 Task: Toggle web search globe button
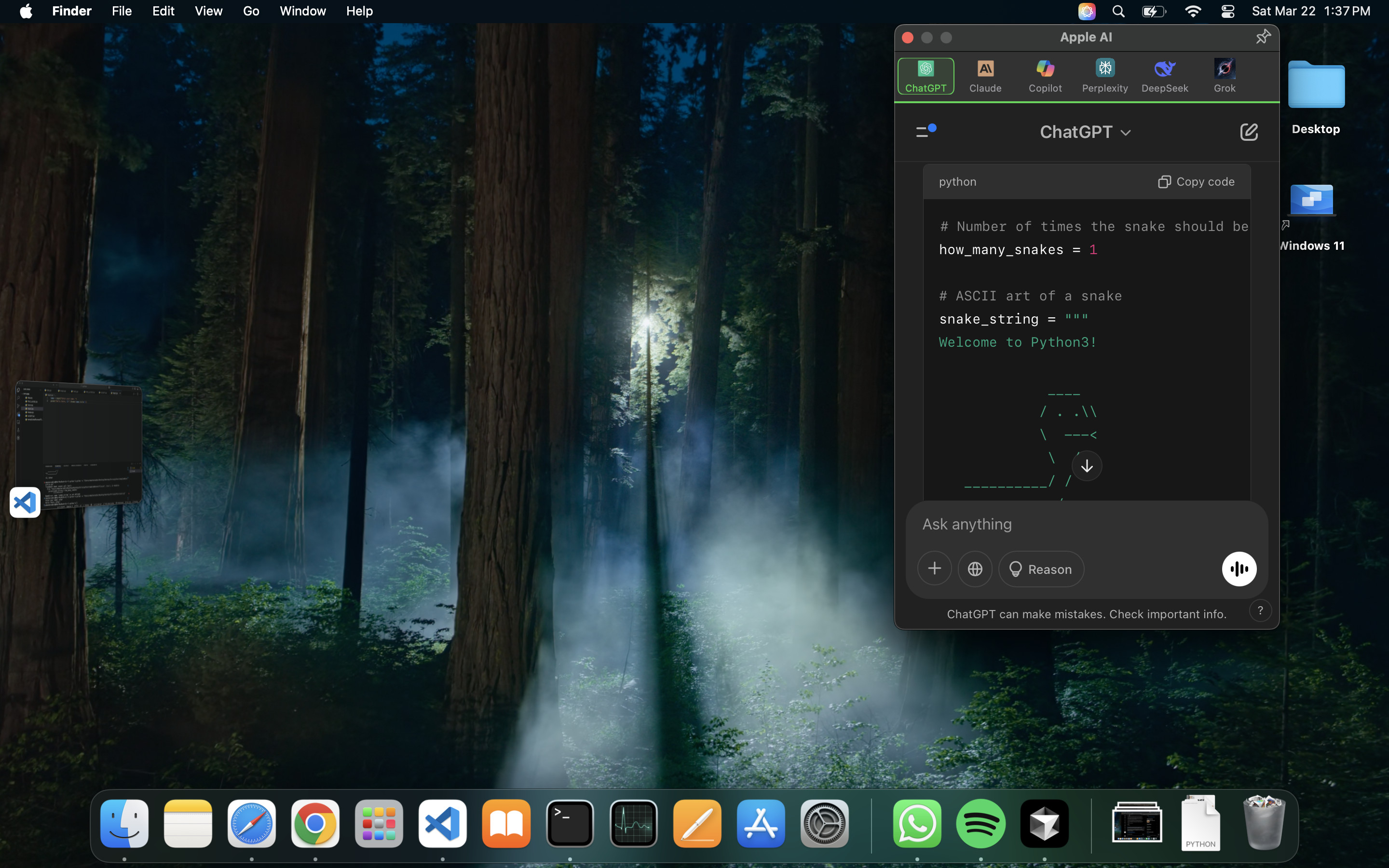click(x=975, y=569)
